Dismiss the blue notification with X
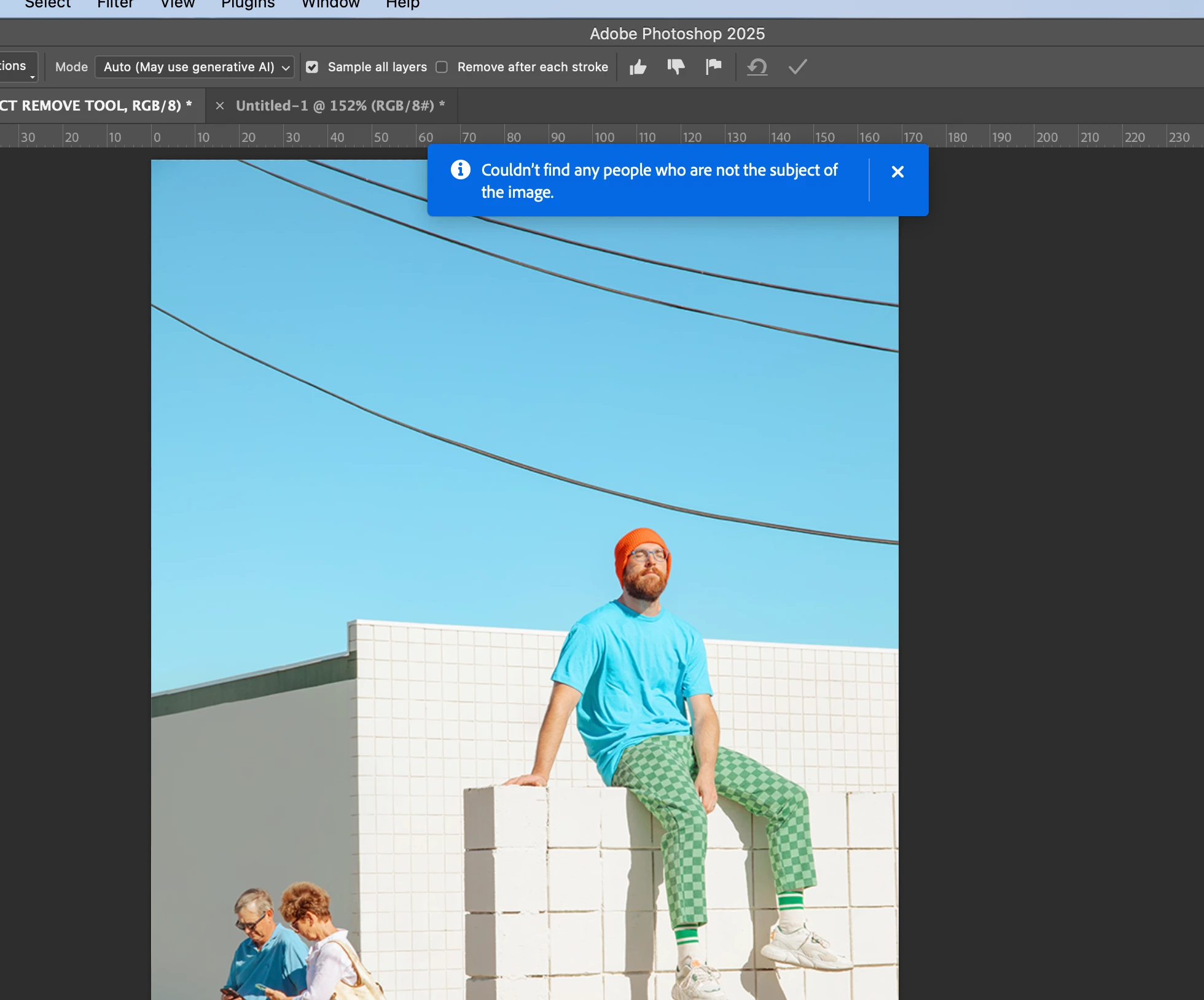The image size is (1204, 1000). pyautogui.click(x=897, y=172)
